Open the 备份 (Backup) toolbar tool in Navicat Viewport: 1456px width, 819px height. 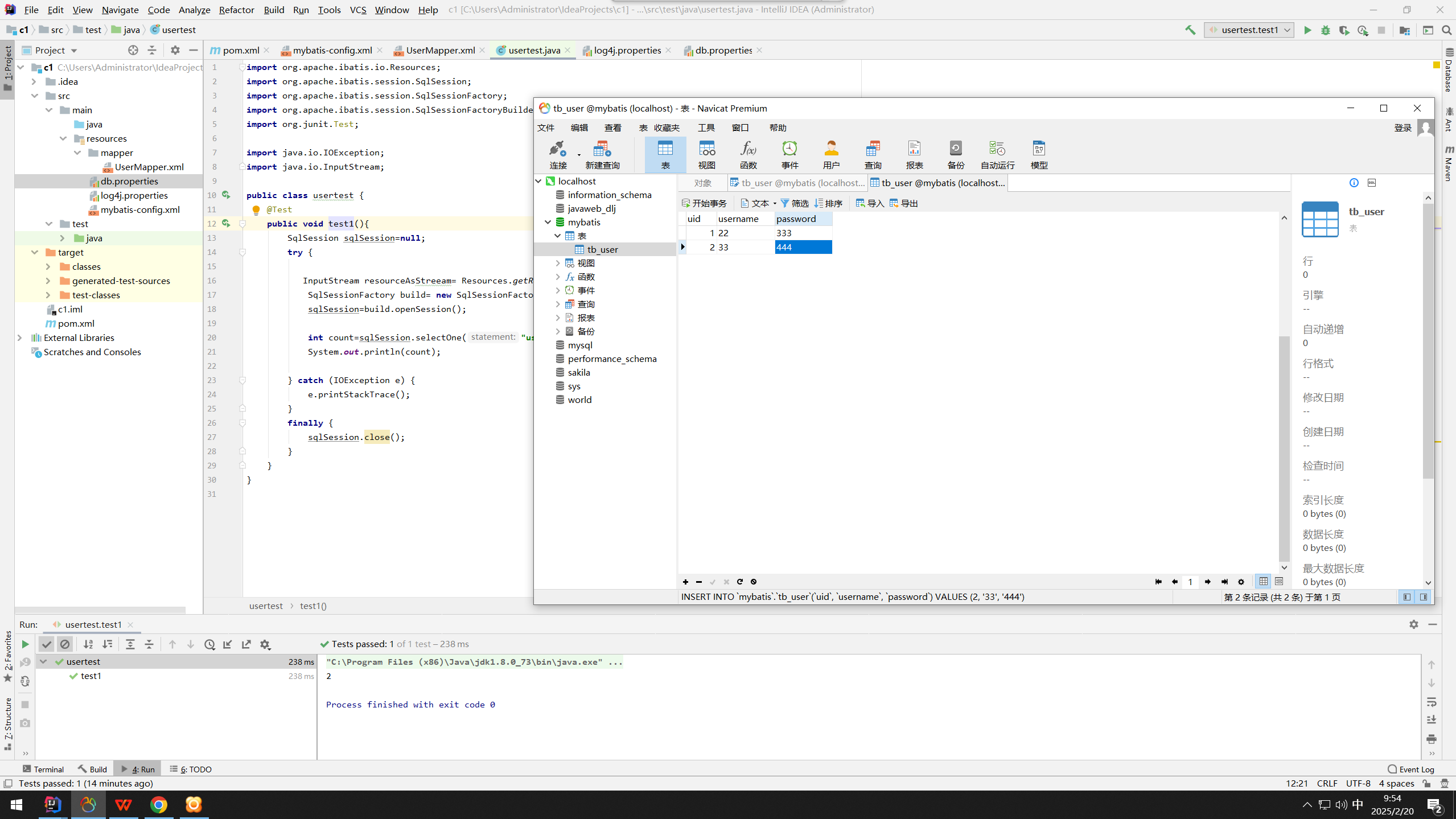pos(956,155)
